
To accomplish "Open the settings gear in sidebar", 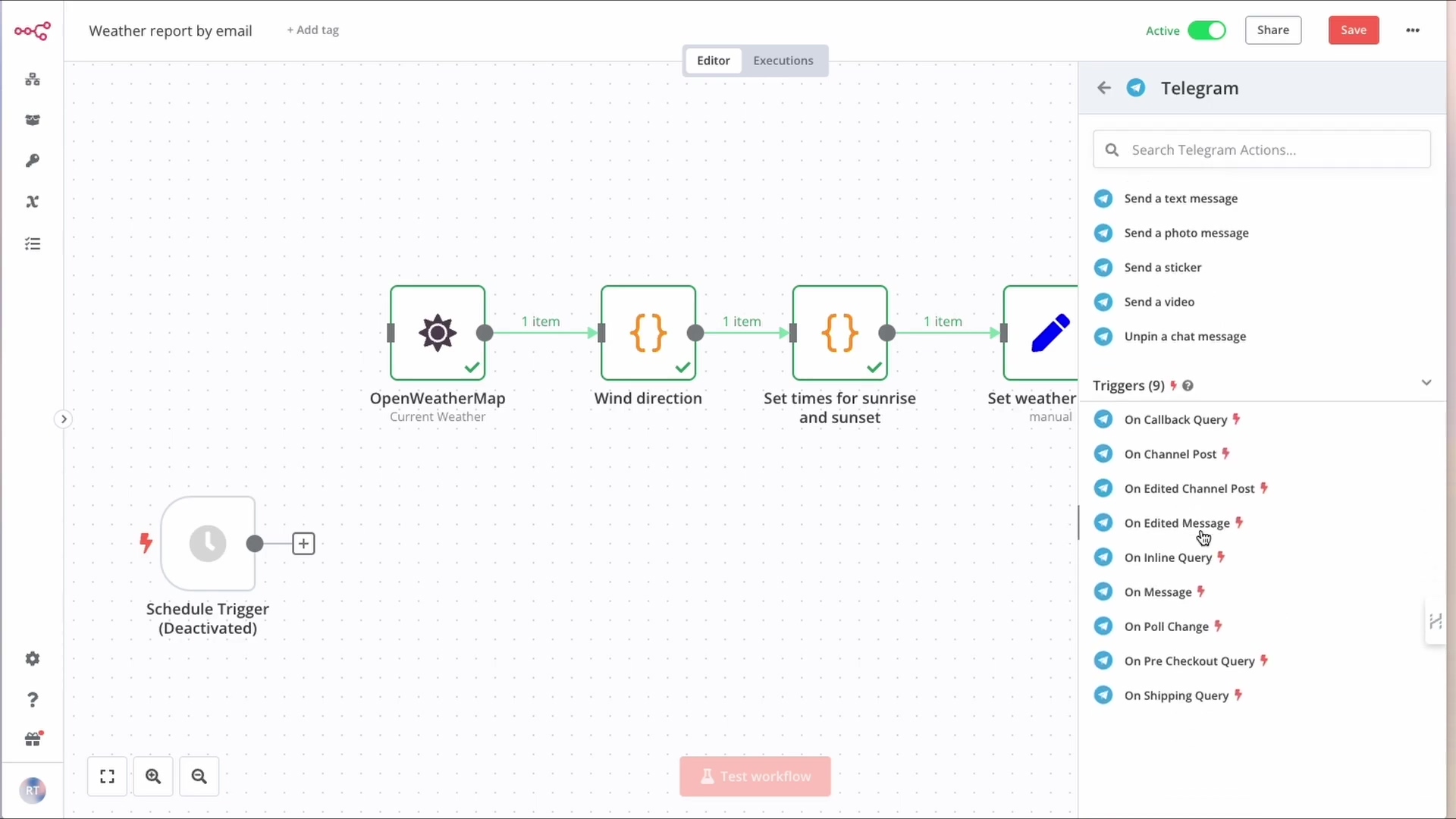I will coord(33,659).
